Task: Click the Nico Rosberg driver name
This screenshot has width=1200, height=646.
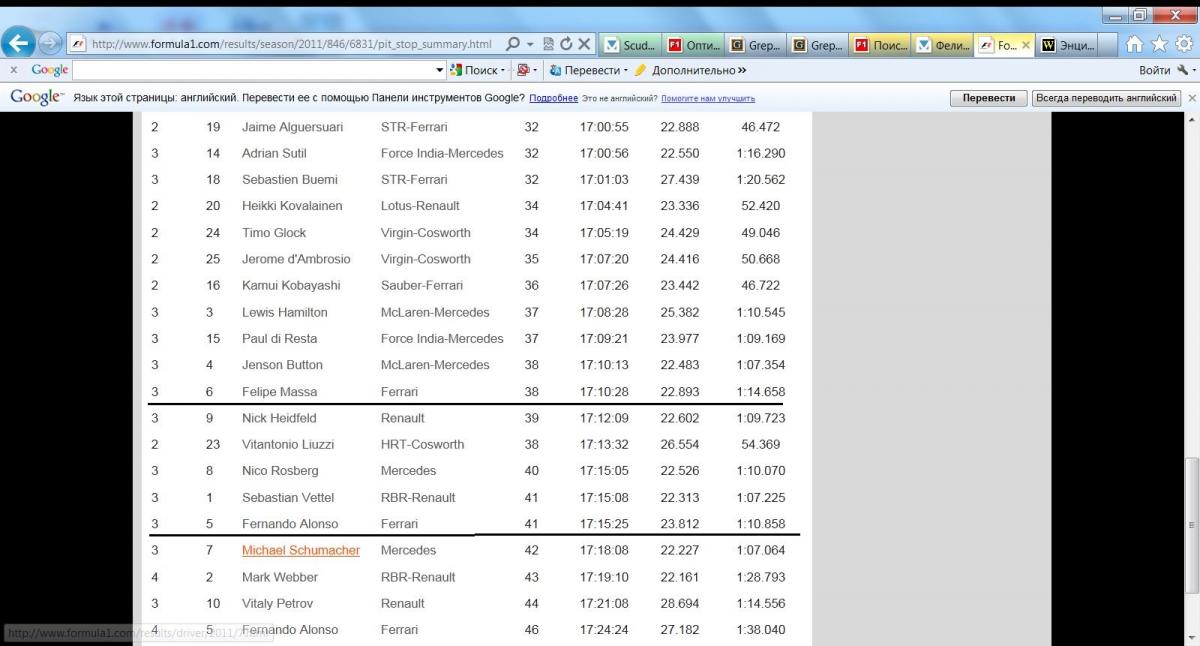Action: pyautogui.click(x=280, y=471)
